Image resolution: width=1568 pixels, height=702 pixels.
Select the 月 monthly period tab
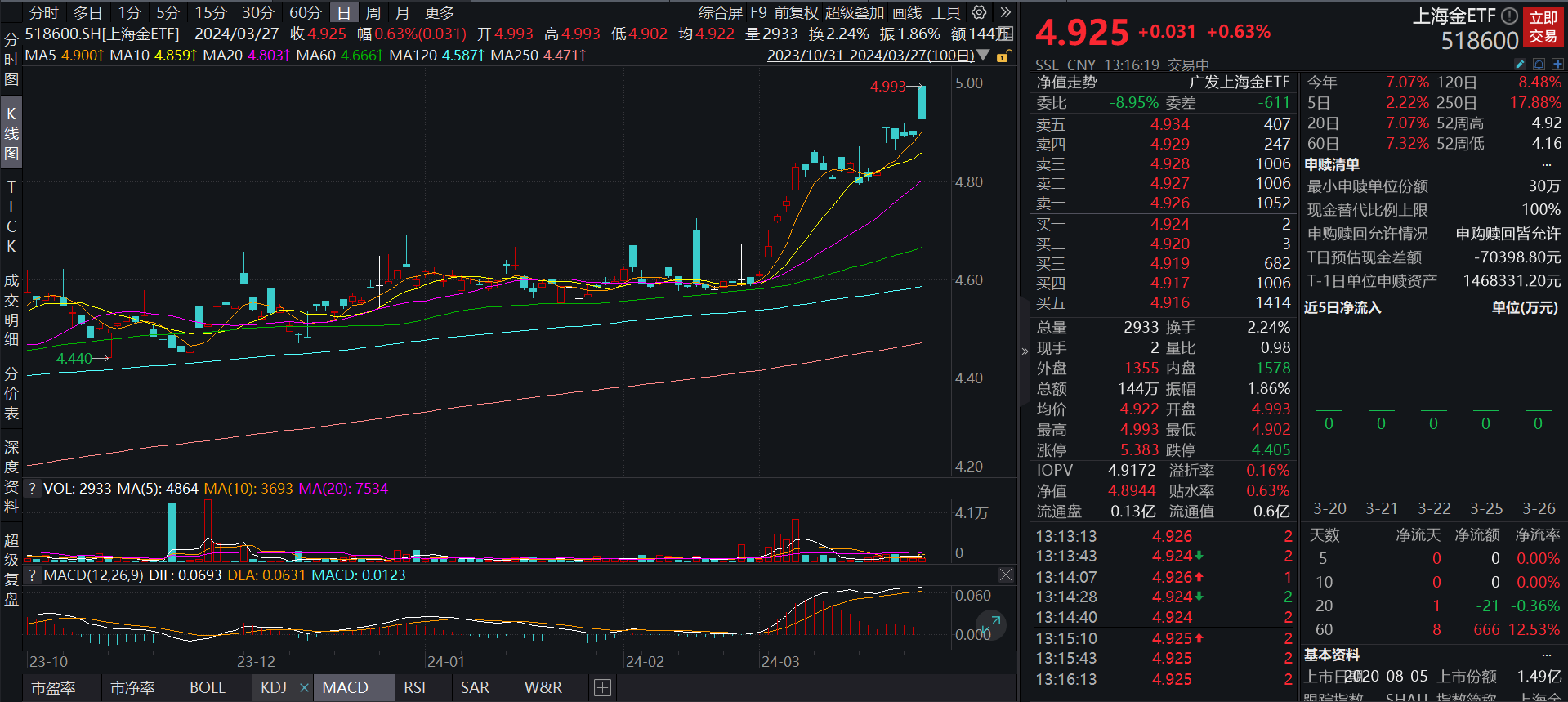click(x=402, y=12)
